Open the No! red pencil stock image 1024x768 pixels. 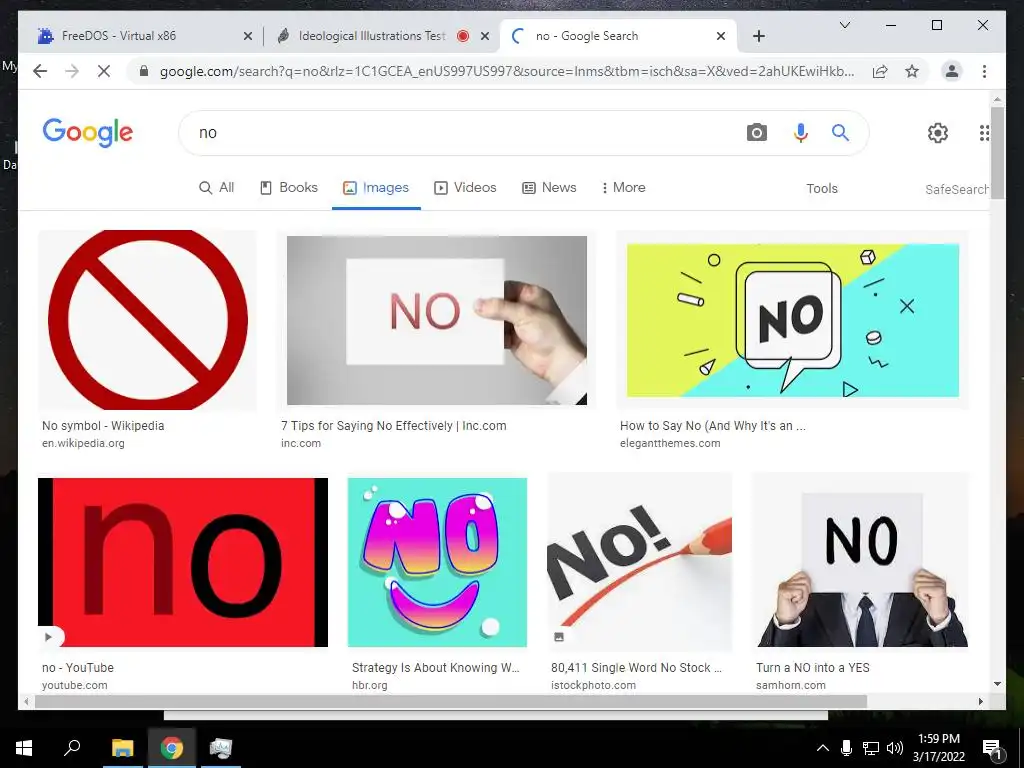tap(640, 562)
